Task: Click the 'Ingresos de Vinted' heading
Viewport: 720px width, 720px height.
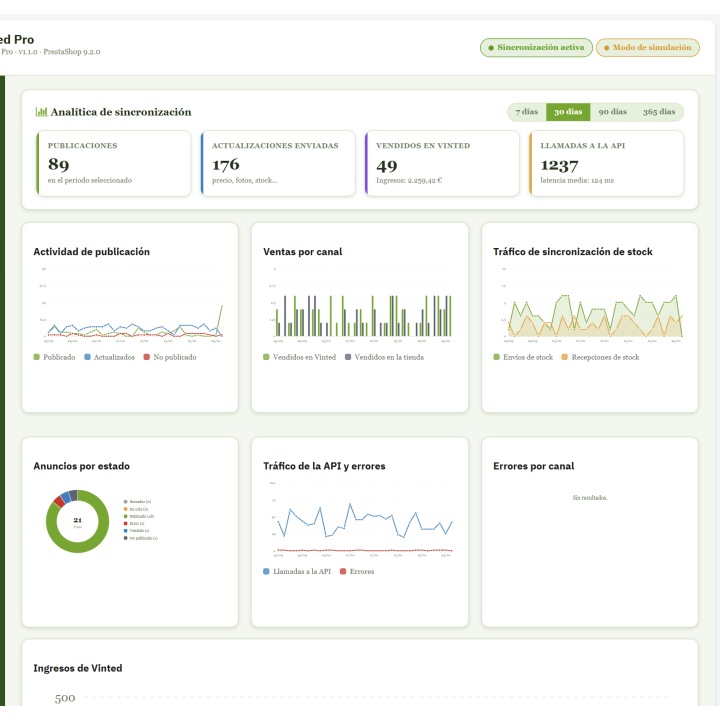Action: [x=78, y=668]
